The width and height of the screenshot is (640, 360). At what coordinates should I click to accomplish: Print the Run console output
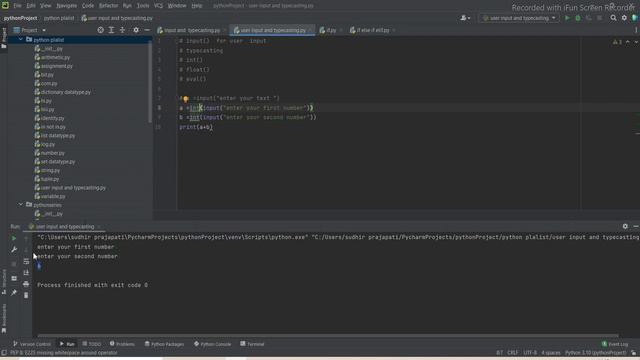point(26,284)
